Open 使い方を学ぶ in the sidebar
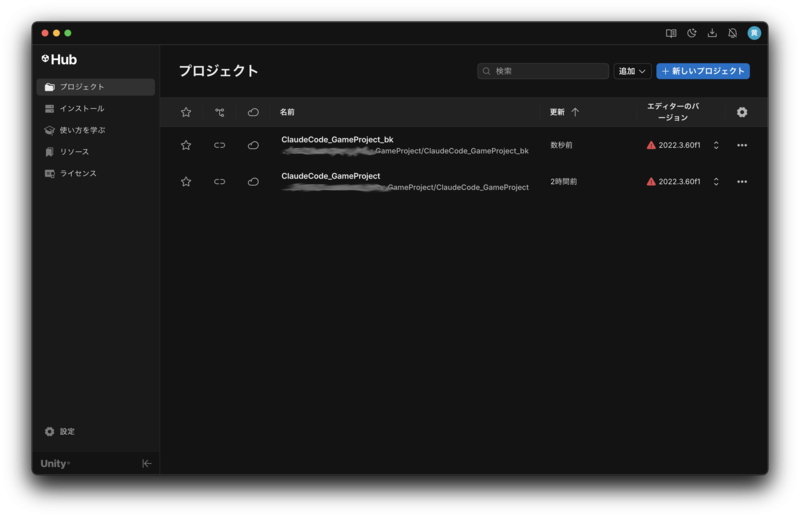 (96, 130)
